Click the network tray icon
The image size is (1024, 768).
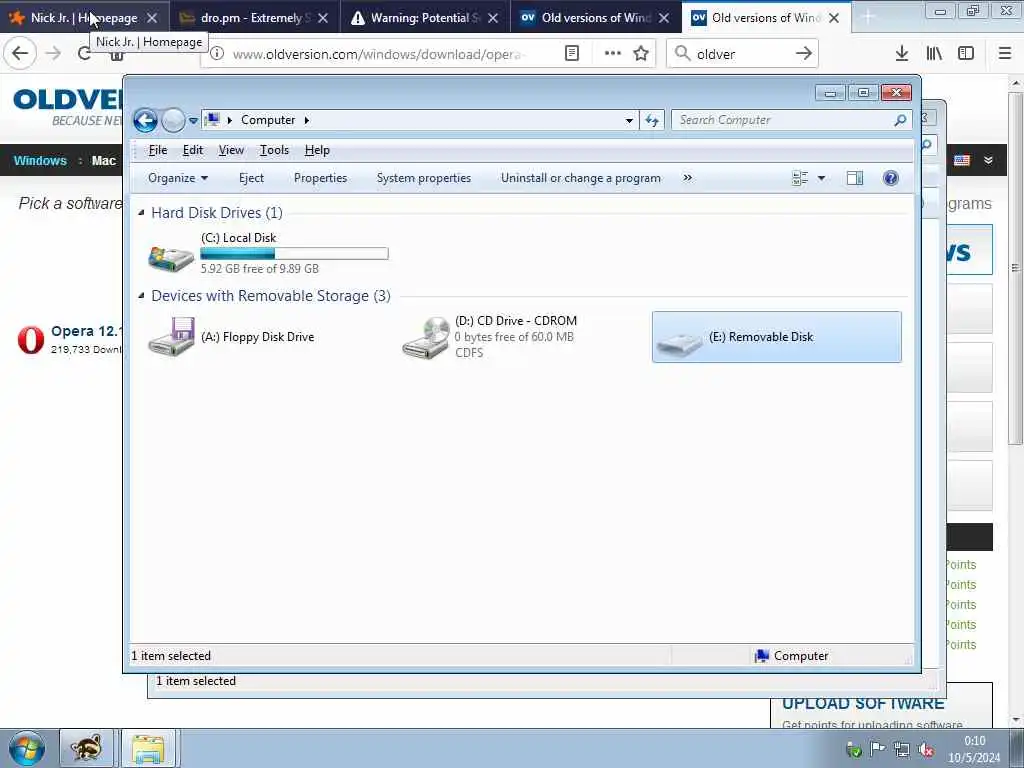coord(902,750)
